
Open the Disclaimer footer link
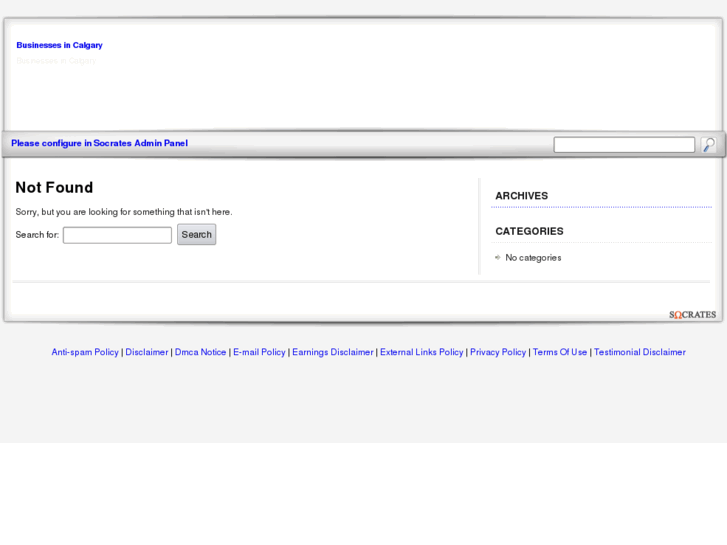[x=147, y=352]
